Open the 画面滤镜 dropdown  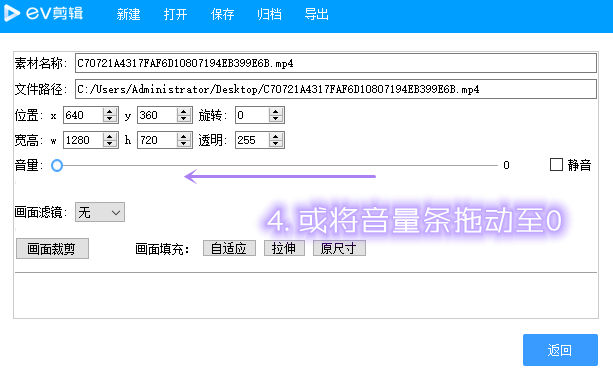[100, 212]
